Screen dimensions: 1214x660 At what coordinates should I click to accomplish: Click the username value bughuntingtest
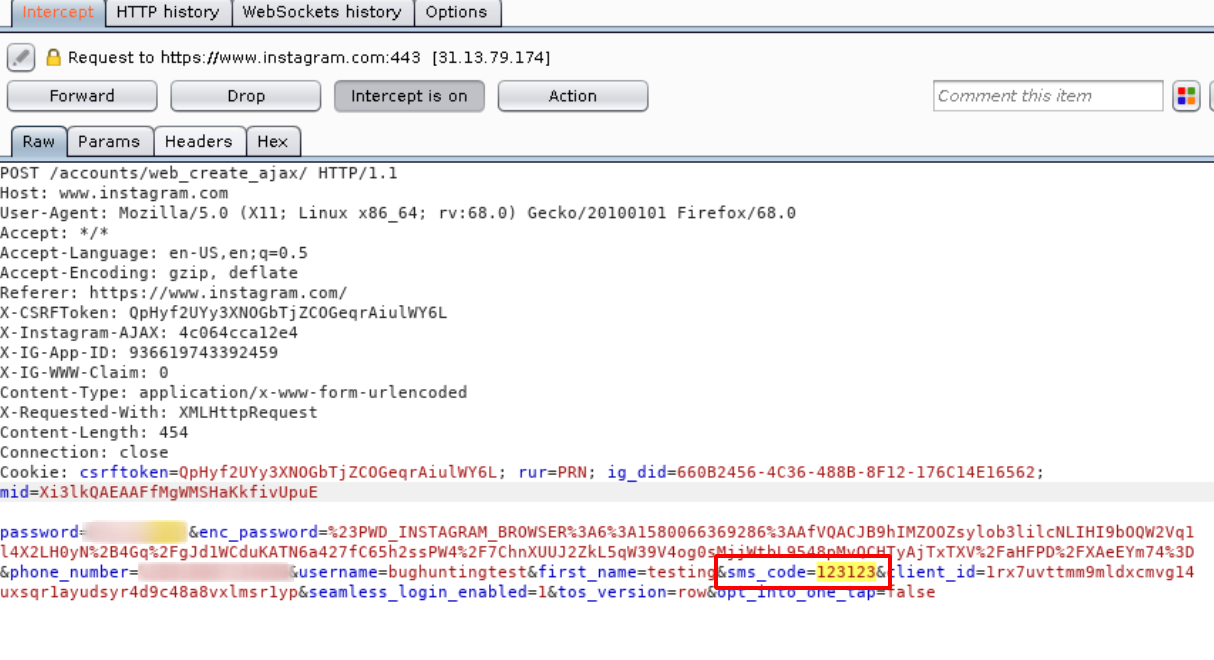click(458, 573)
